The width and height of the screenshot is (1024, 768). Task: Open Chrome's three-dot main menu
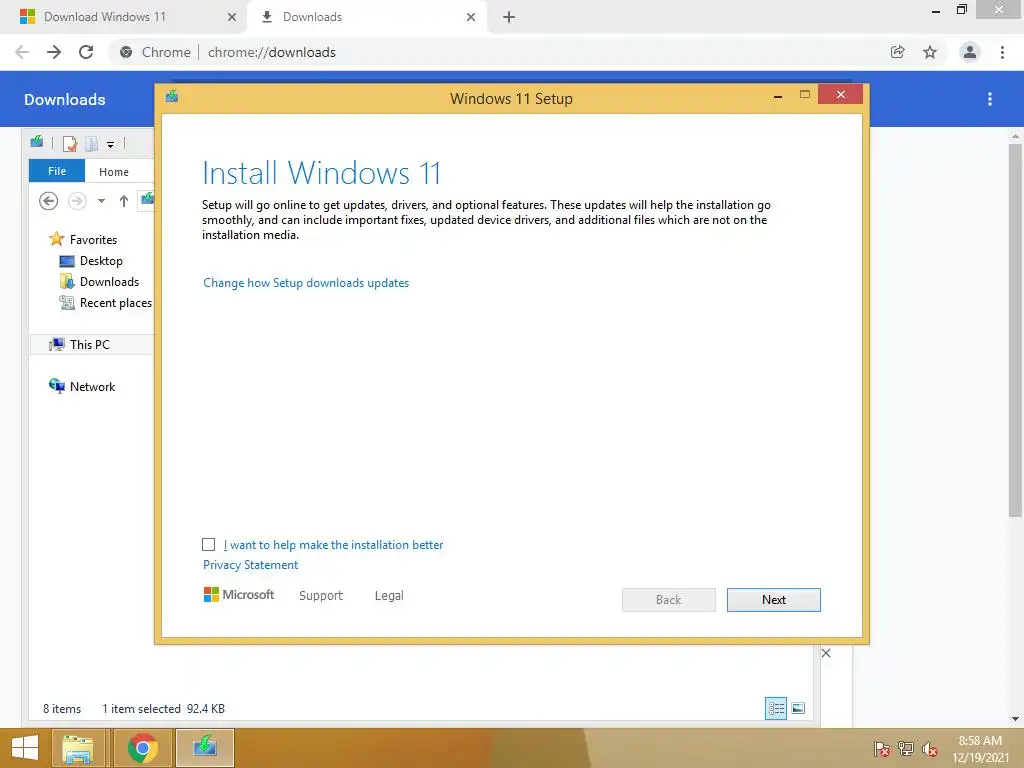tap(1002, 52)
